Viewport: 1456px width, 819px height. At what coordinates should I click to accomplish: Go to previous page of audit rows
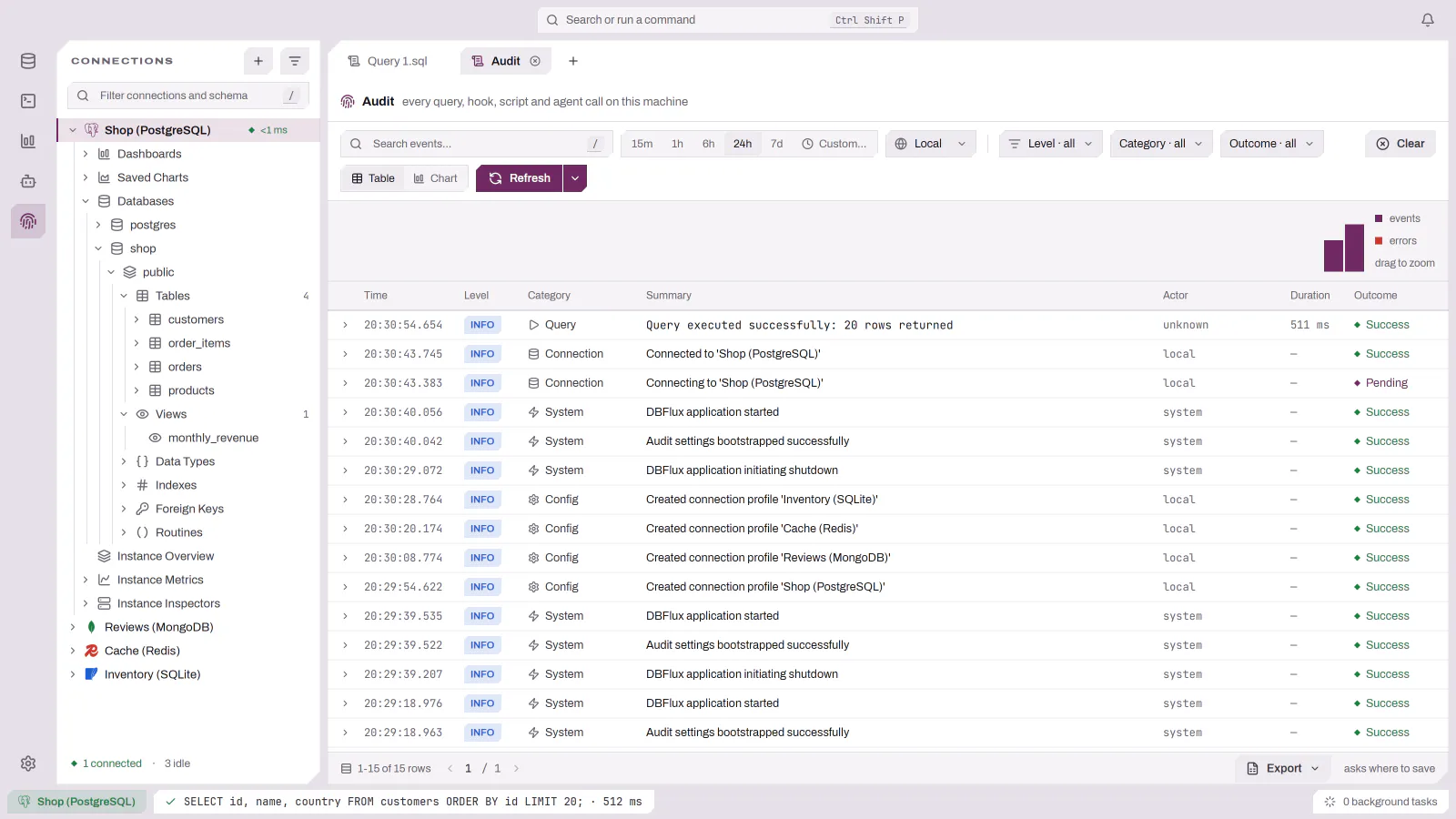point(450,768)
